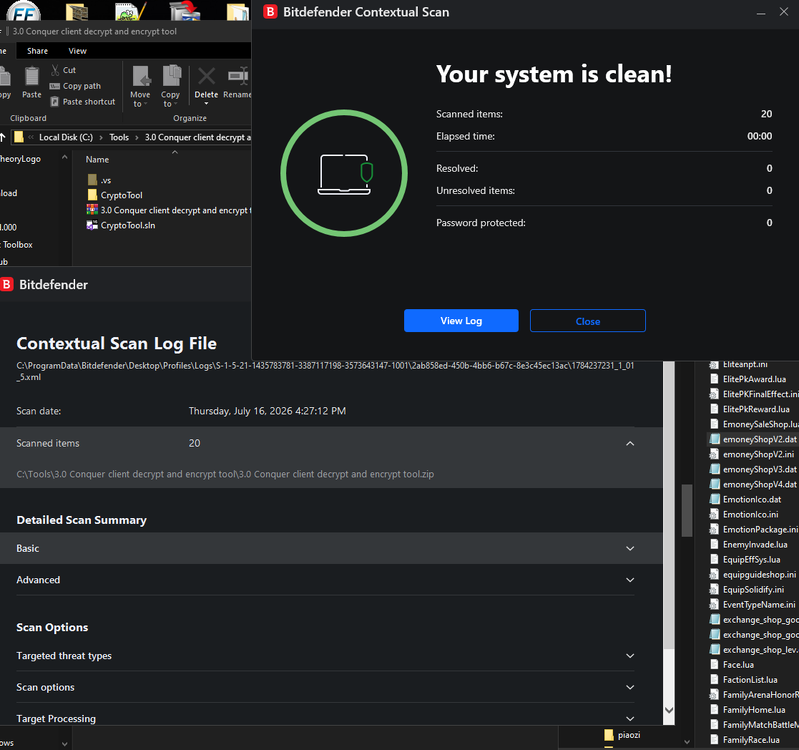The width and height of the screenshot is (799, 750).
Task: Select the Copy path icon
Action: tap(55, 86)
